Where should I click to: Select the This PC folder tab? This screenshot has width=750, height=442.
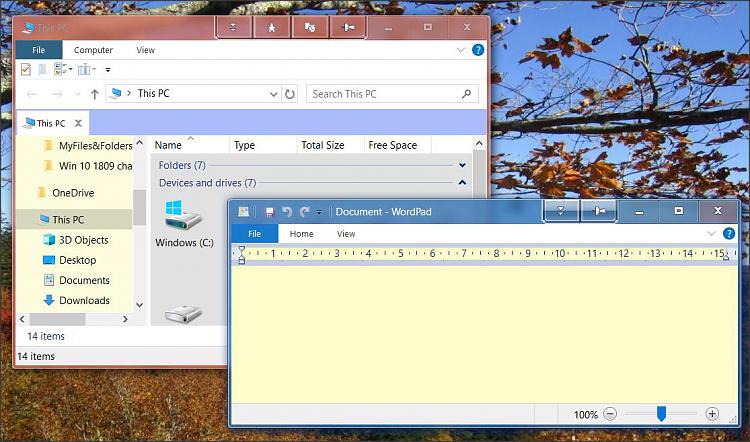(x=53, y=123)
